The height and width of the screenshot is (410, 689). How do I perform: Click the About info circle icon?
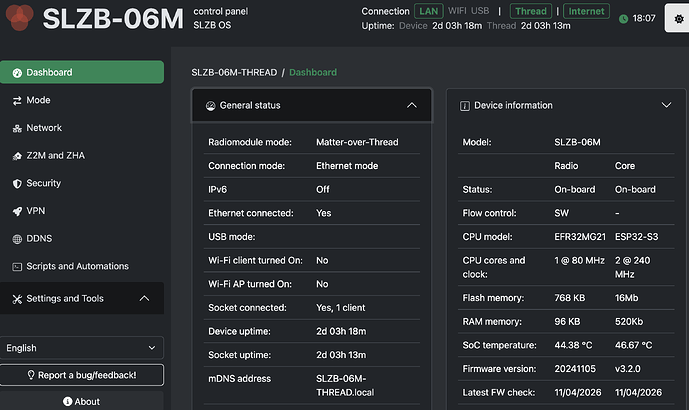coord(67,402)
